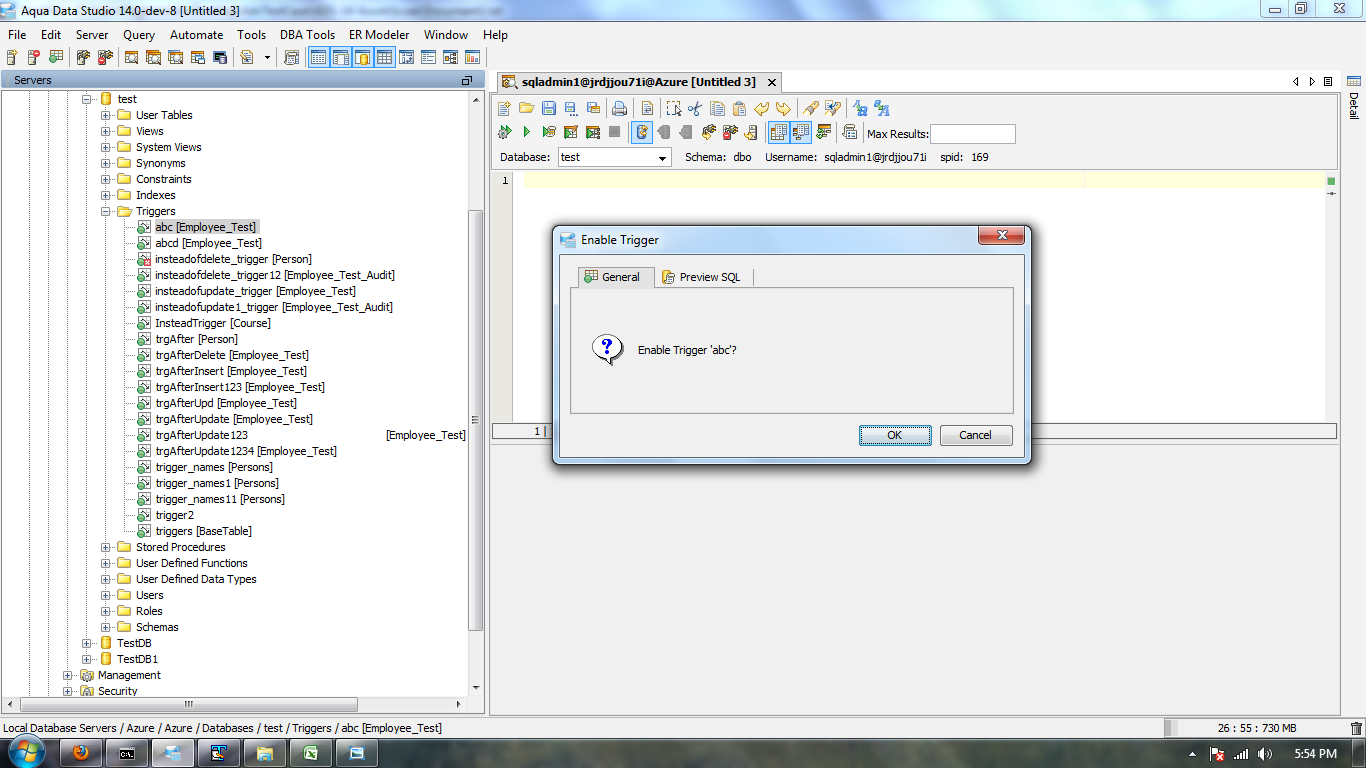Click the blue question mark icon in dialog

click(607, 349)
